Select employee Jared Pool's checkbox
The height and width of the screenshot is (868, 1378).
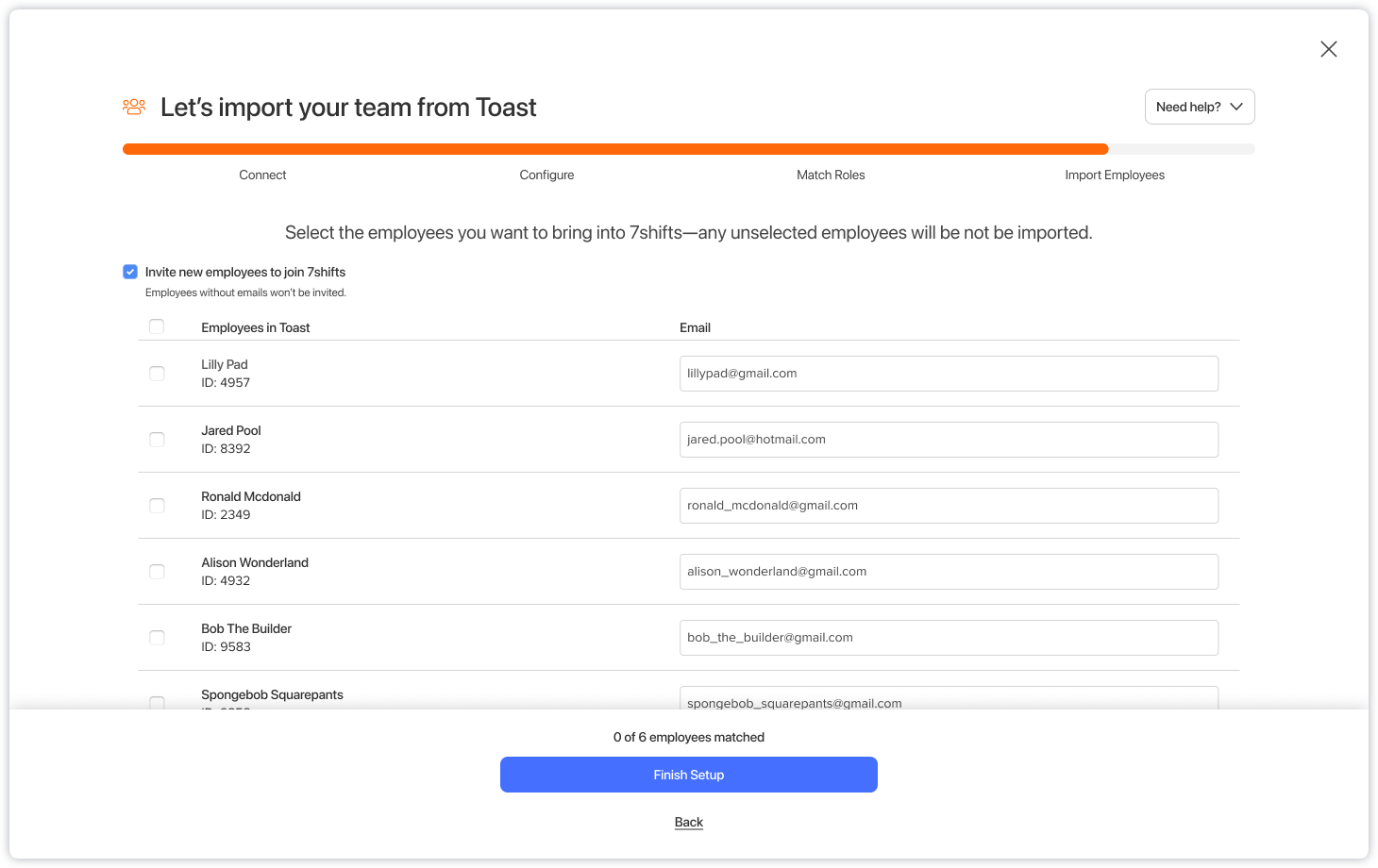coord(157,440)
